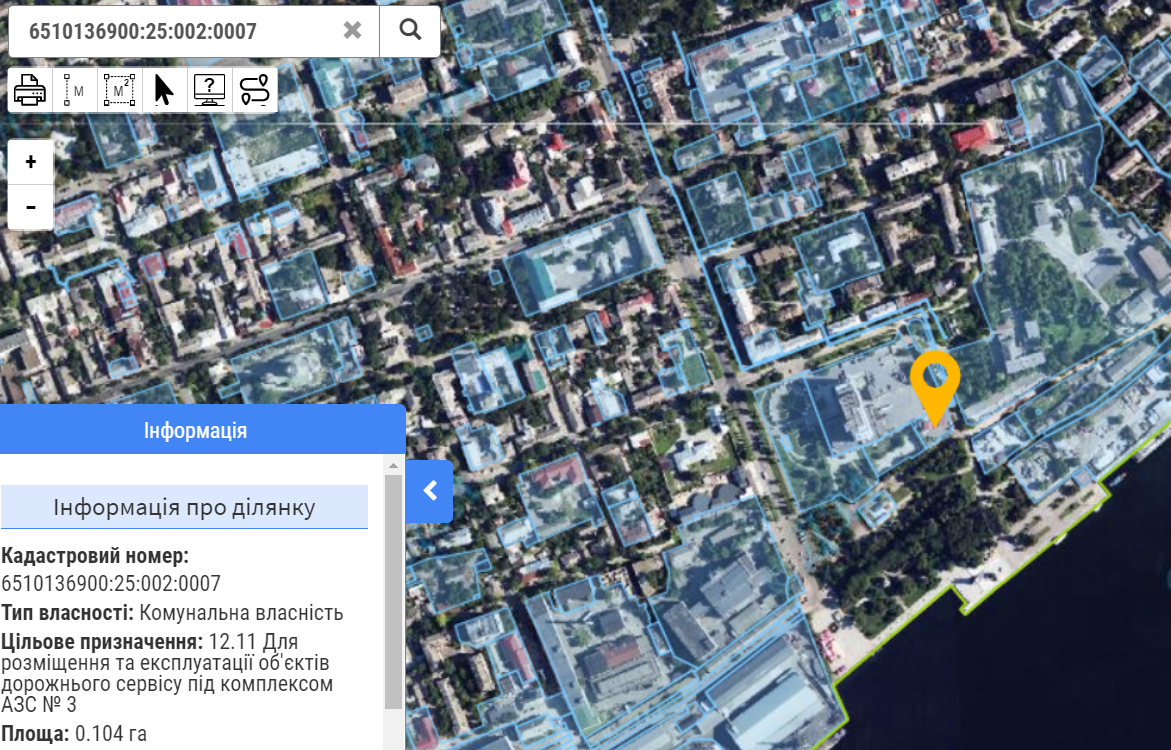
Task: Click the search magnifier button
Action: [410, 30]
